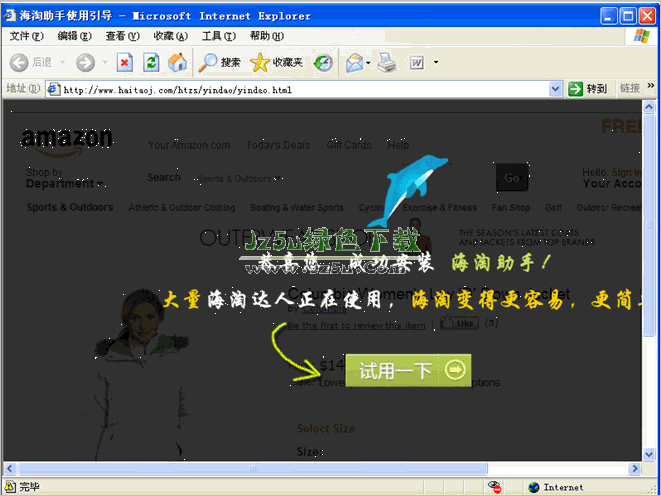Open the 帮助(H) menu
The height and width of the screenshot is (496, 661).
click(x=266, y=36)
